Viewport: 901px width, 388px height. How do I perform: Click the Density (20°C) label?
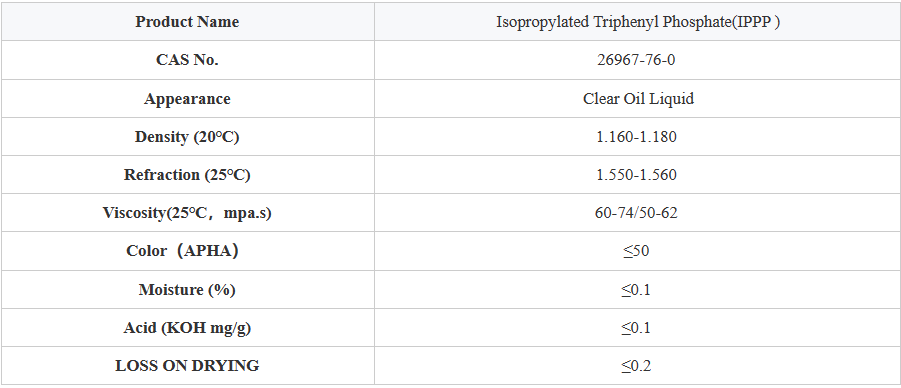[187, 137]
